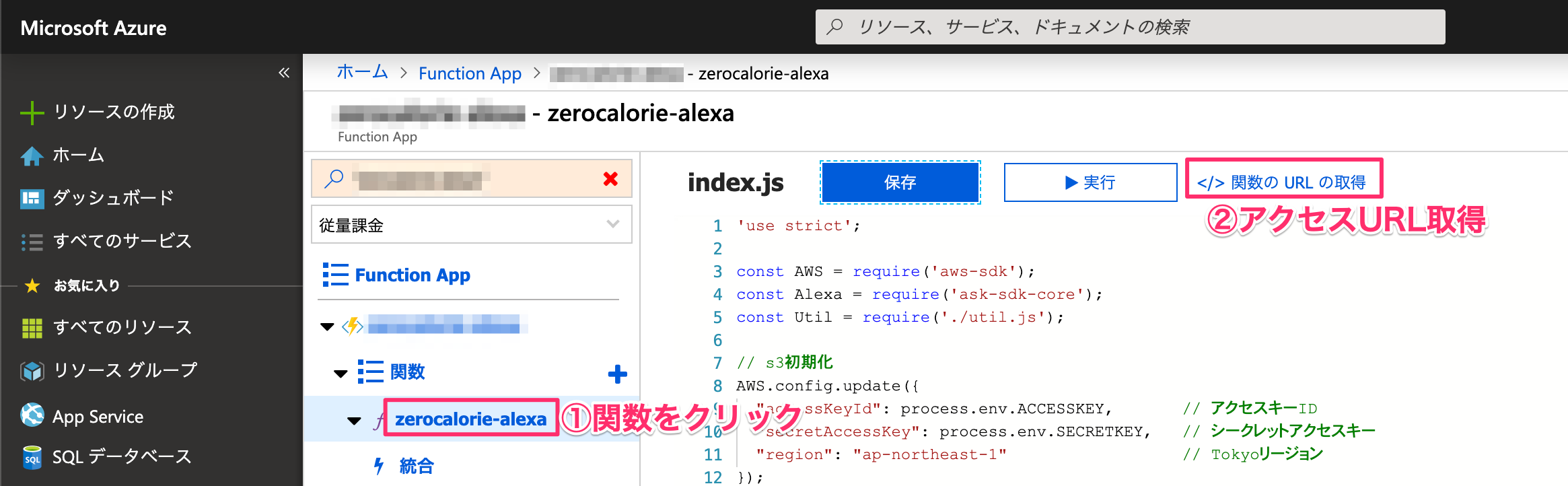Viewport: 1568px width, 486px height.
Task: Click 関数の URL の取得 link
Action: [1281, 182]
